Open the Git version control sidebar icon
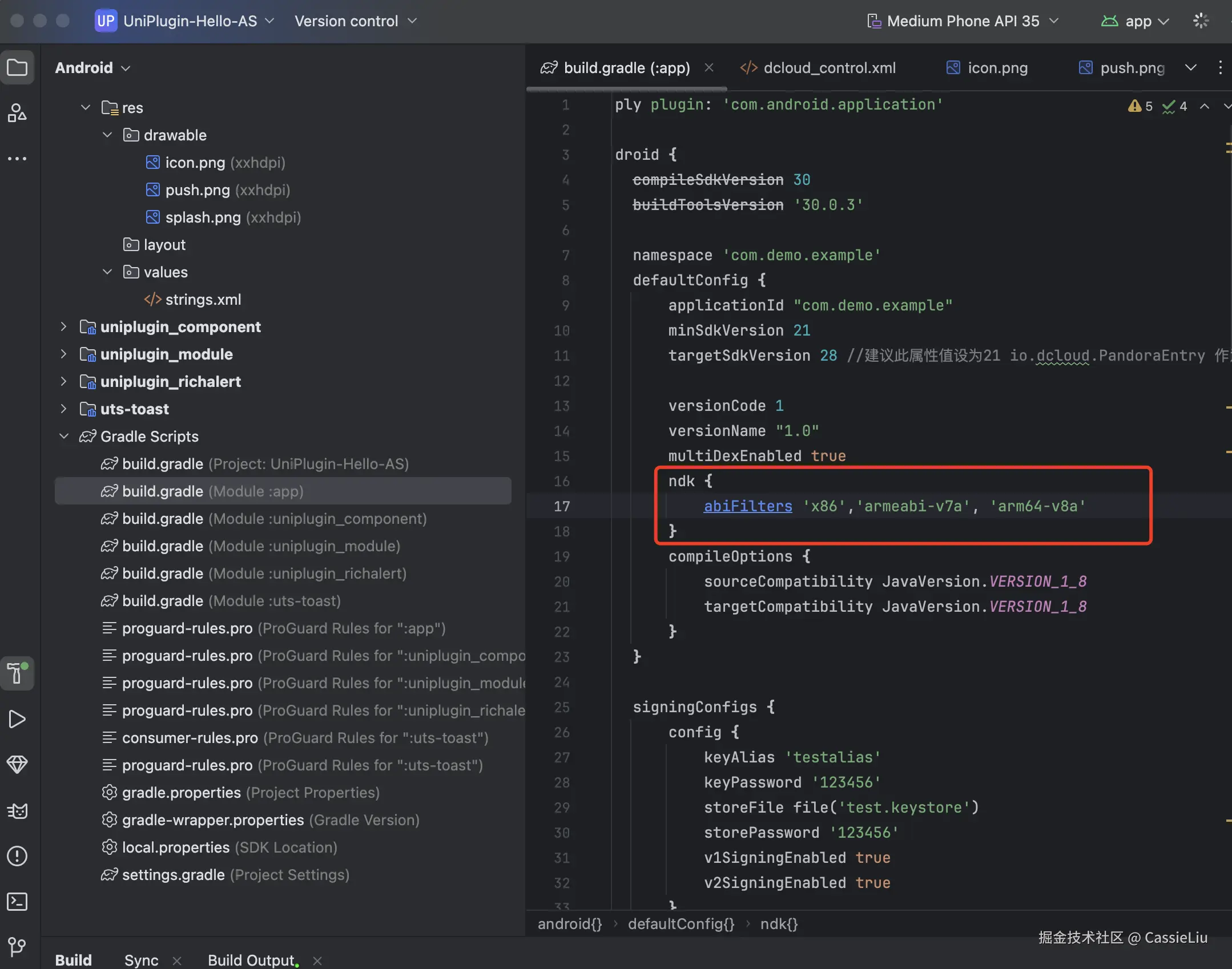Image resolution: width=1232 pixels, height=969 pixels. tap(17, 947)
